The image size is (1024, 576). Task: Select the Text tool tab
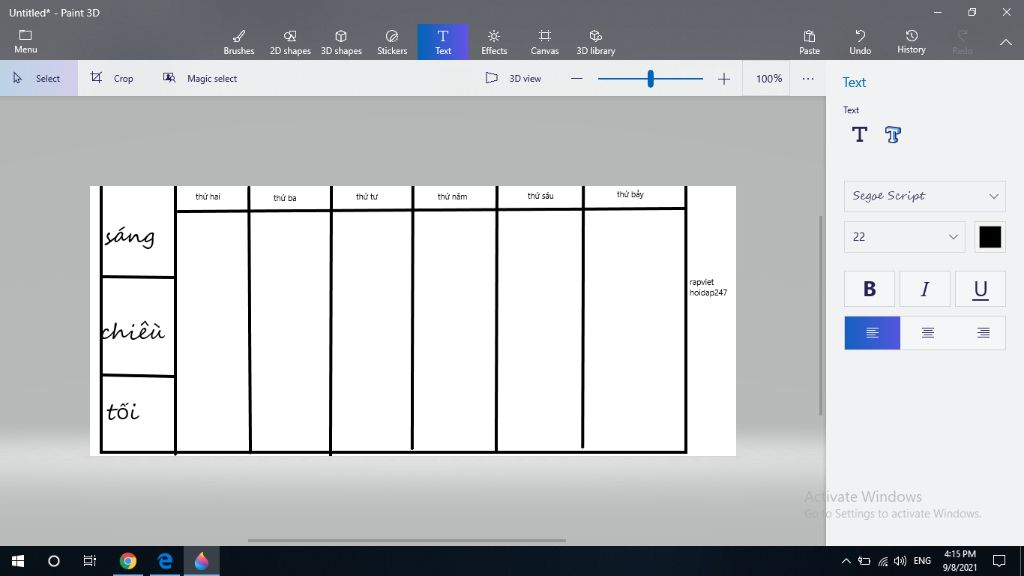point(443,42)
